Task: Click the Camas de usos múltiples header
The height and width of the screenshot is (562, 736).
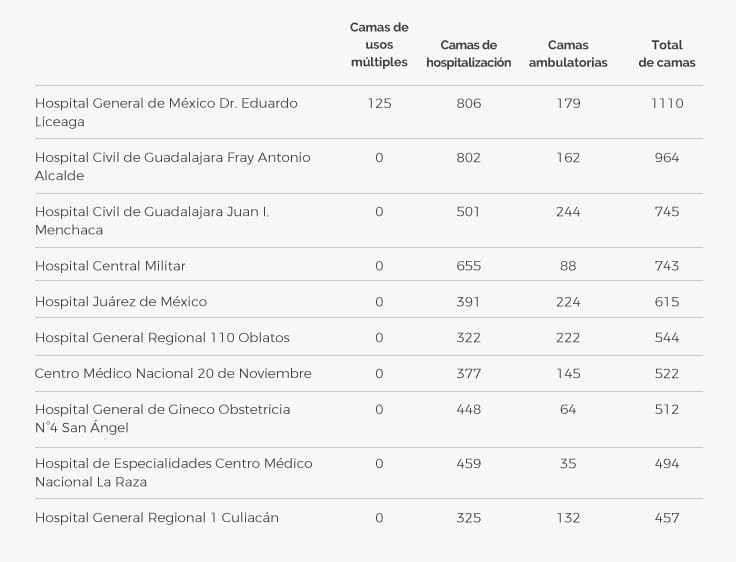Action: [x=379, y=45]
